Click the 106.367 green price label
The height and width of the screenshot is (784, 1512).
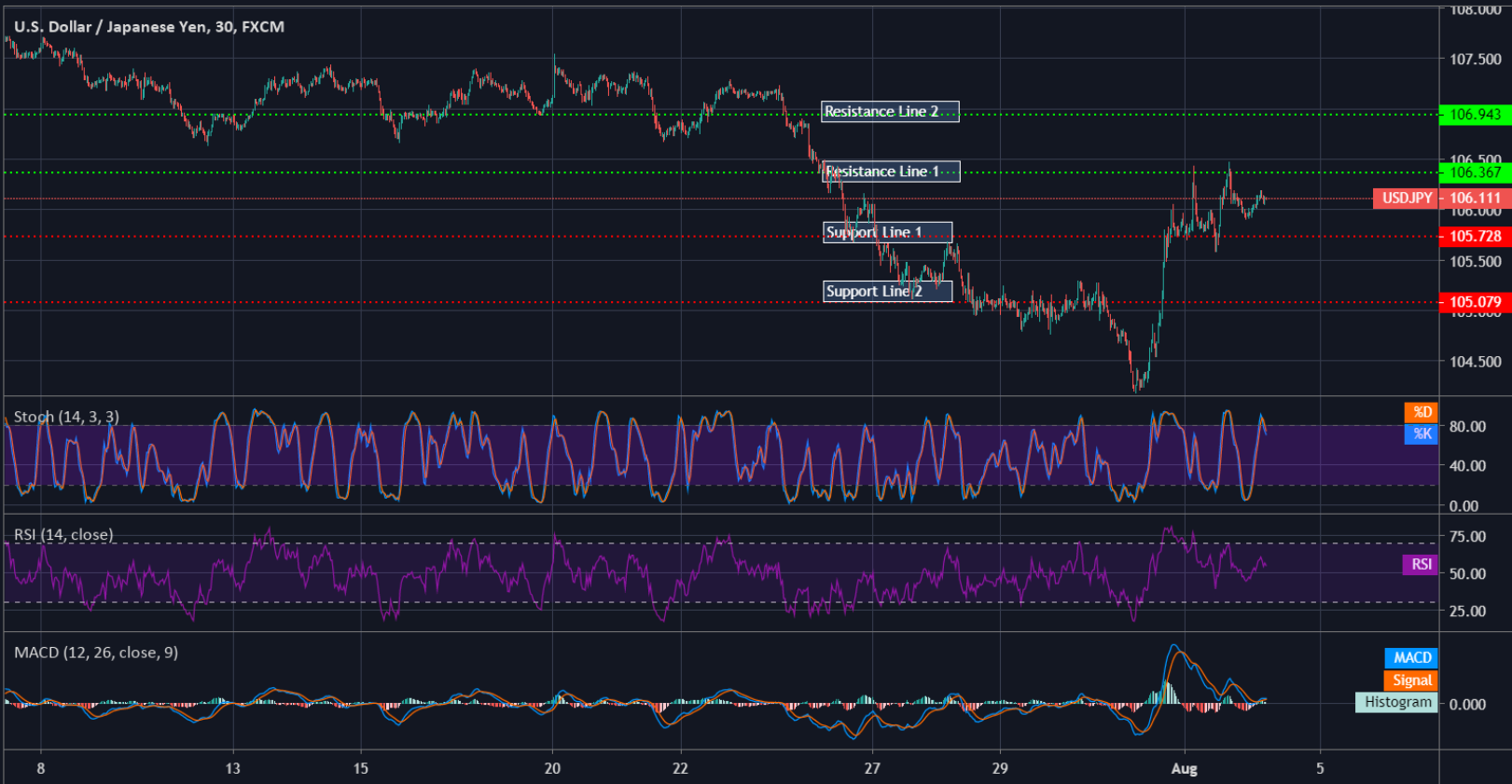[x=1475, y=172]
